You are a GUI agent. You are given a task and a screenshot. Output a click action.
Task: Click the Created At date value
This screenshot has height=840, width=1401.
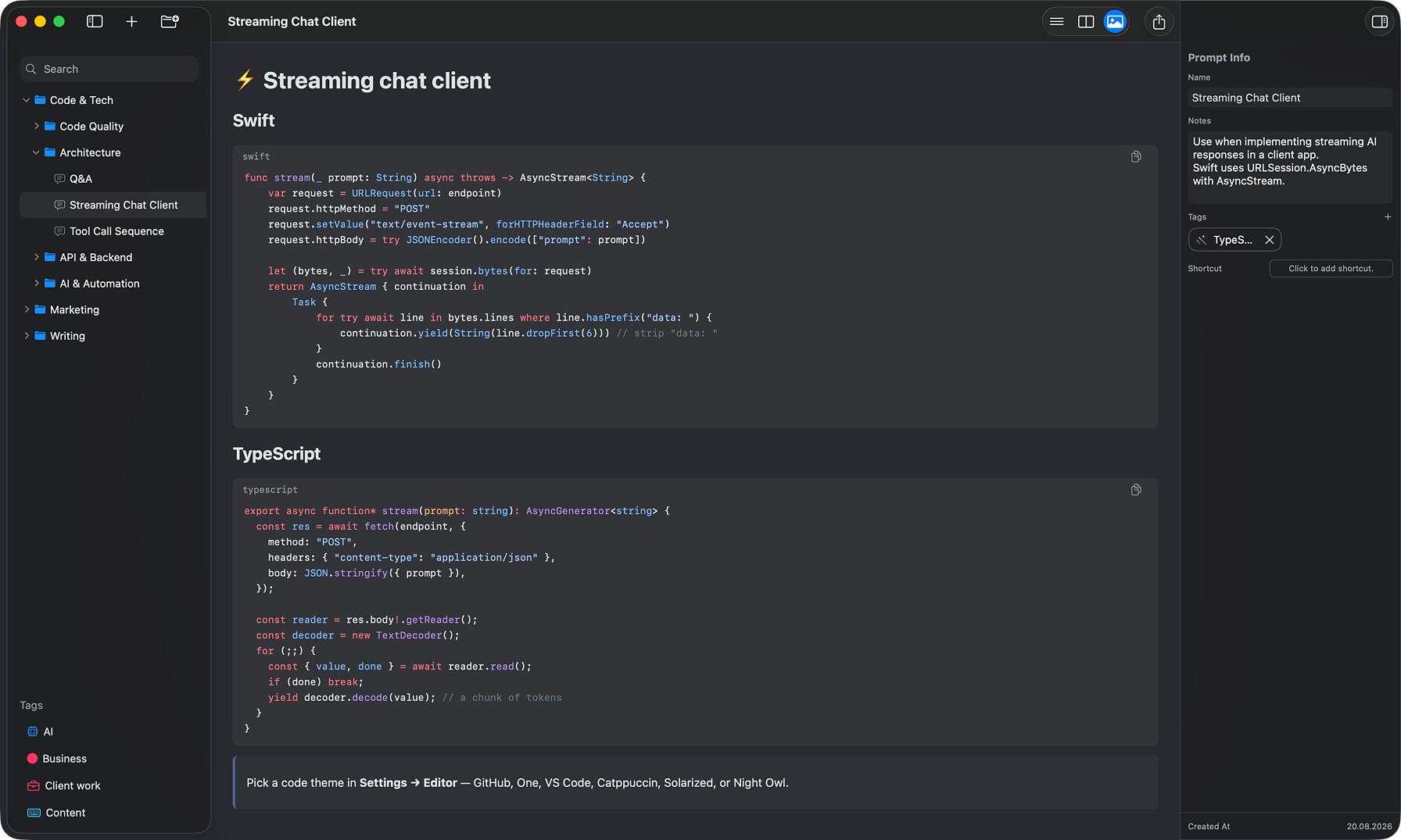(1369, 826)
